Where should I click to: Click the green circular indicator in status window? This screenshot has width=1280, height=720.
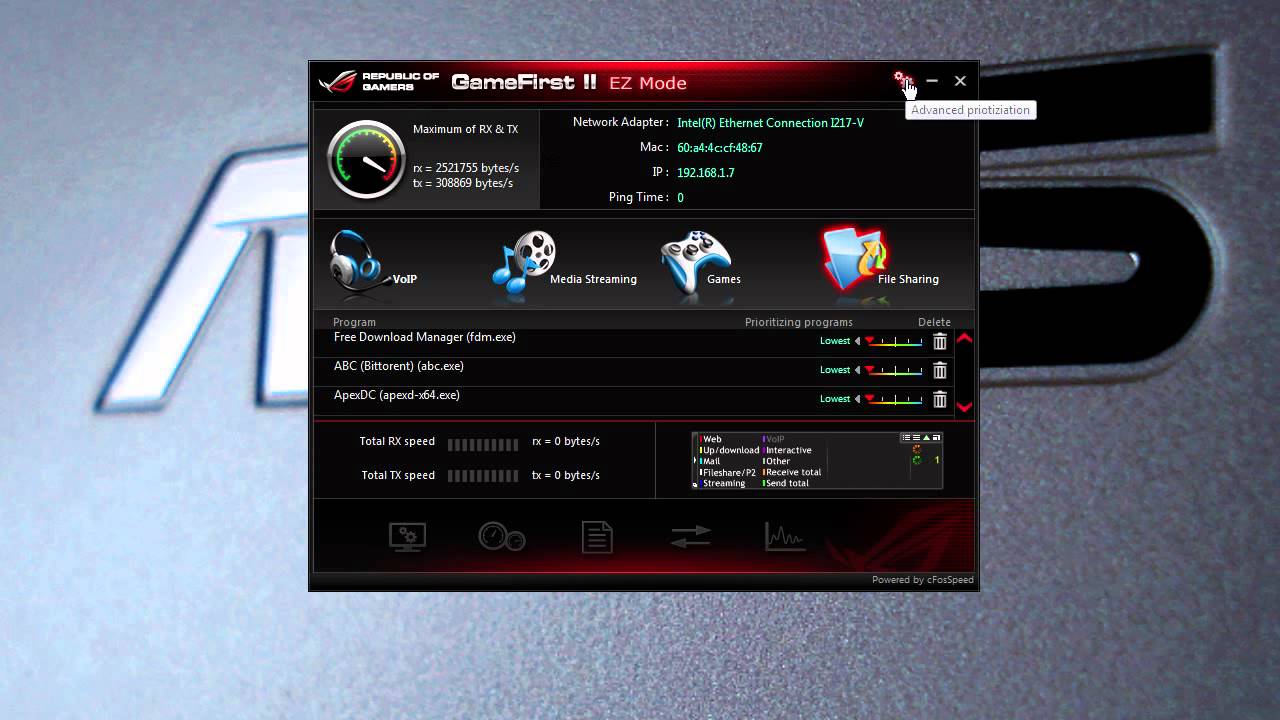(917, 460)
